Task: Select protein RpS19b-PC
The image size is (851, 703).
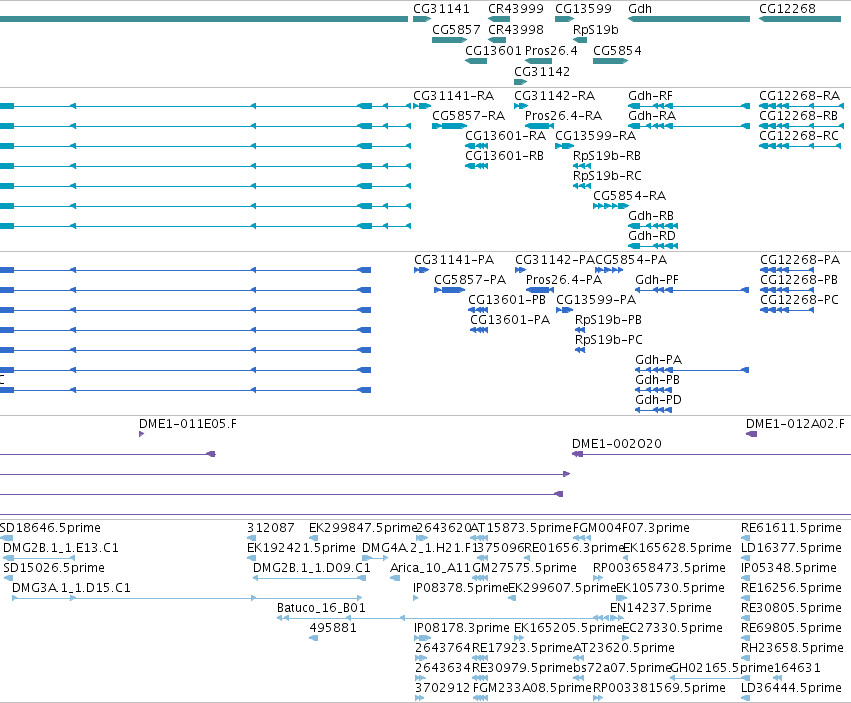Action: (608, 340)
